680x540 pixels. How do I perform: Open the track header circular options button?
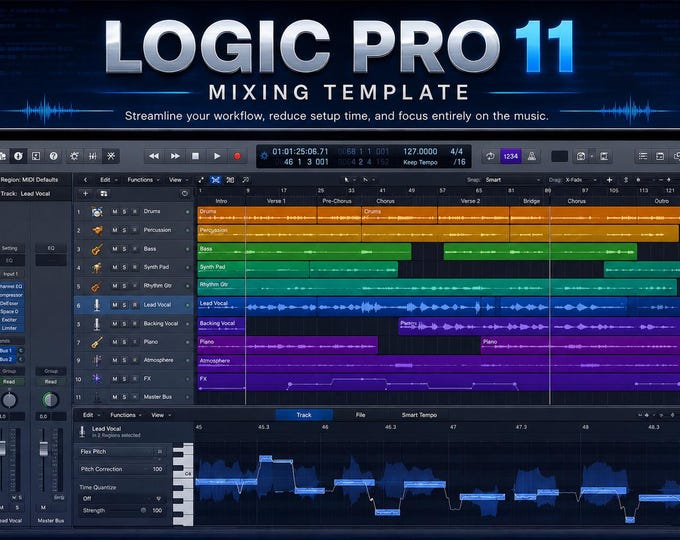pos(185,193)
